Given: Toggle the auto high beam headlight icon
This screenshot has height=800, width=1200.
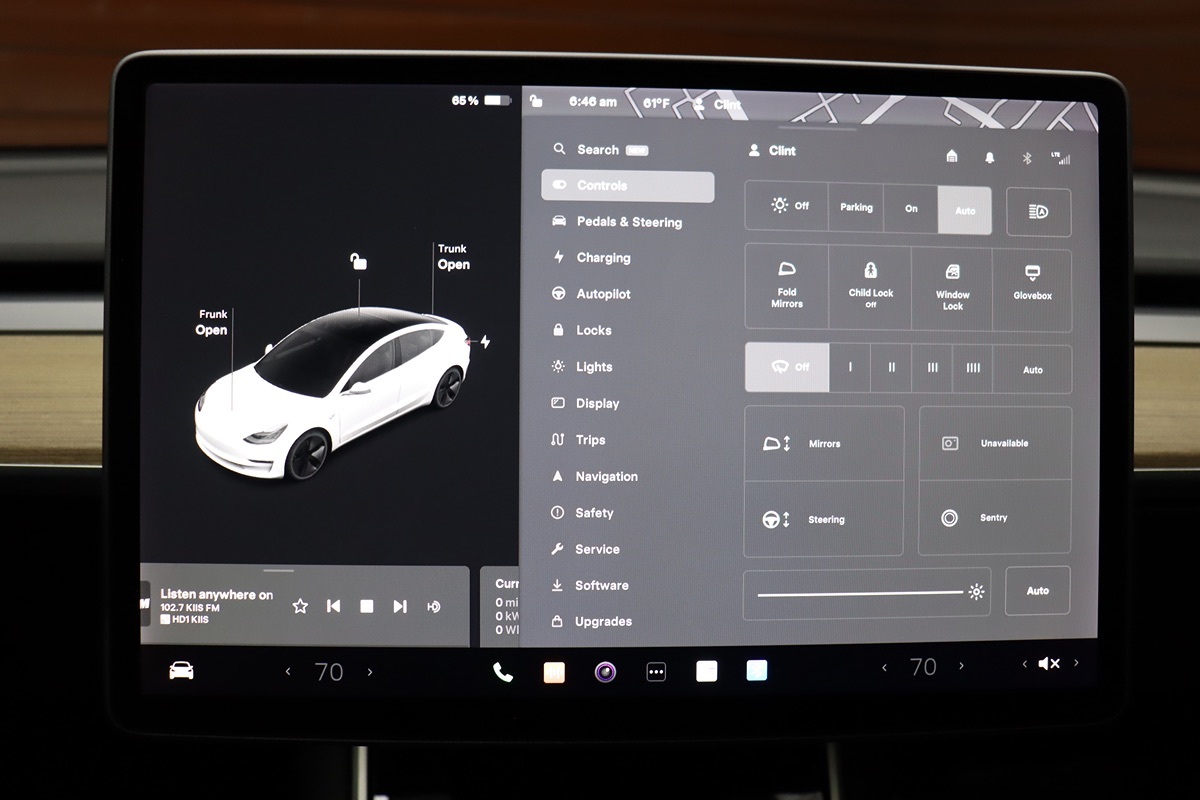Looking at the screenshot, I should [x=1038, y=212].
